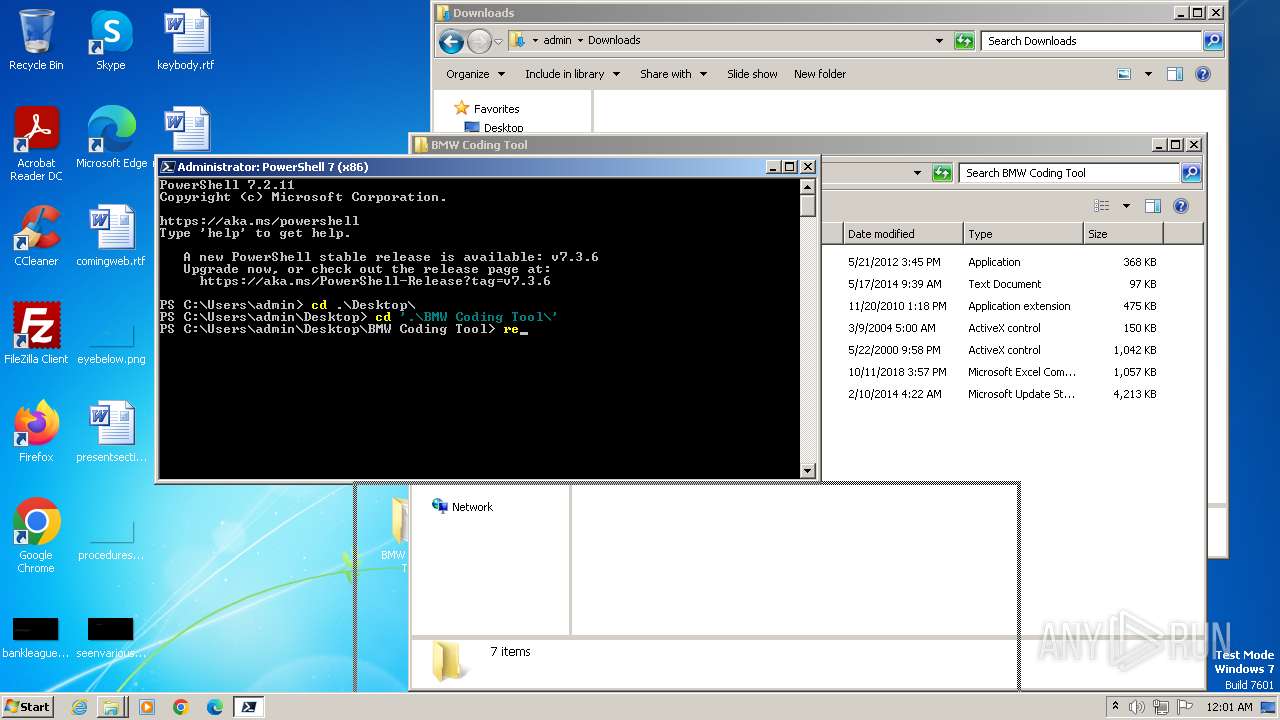Select the presentsecti... document icon
The image size is (1280, 720).
(111, 432)
